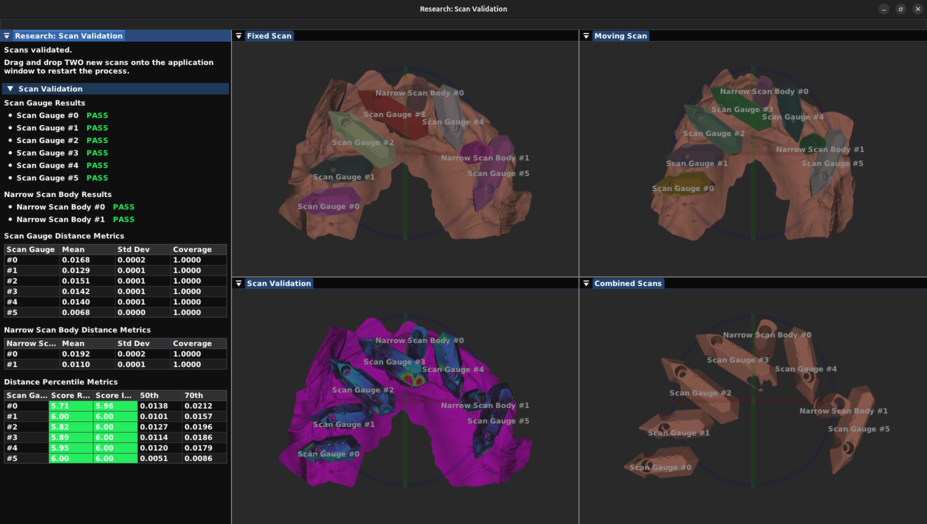Image resolution: width=927 pixels, height=524 pixels.
Task: Click the Fixed Scan panel menu arrow
Action: pyautogui.click(x=239, y=36)
